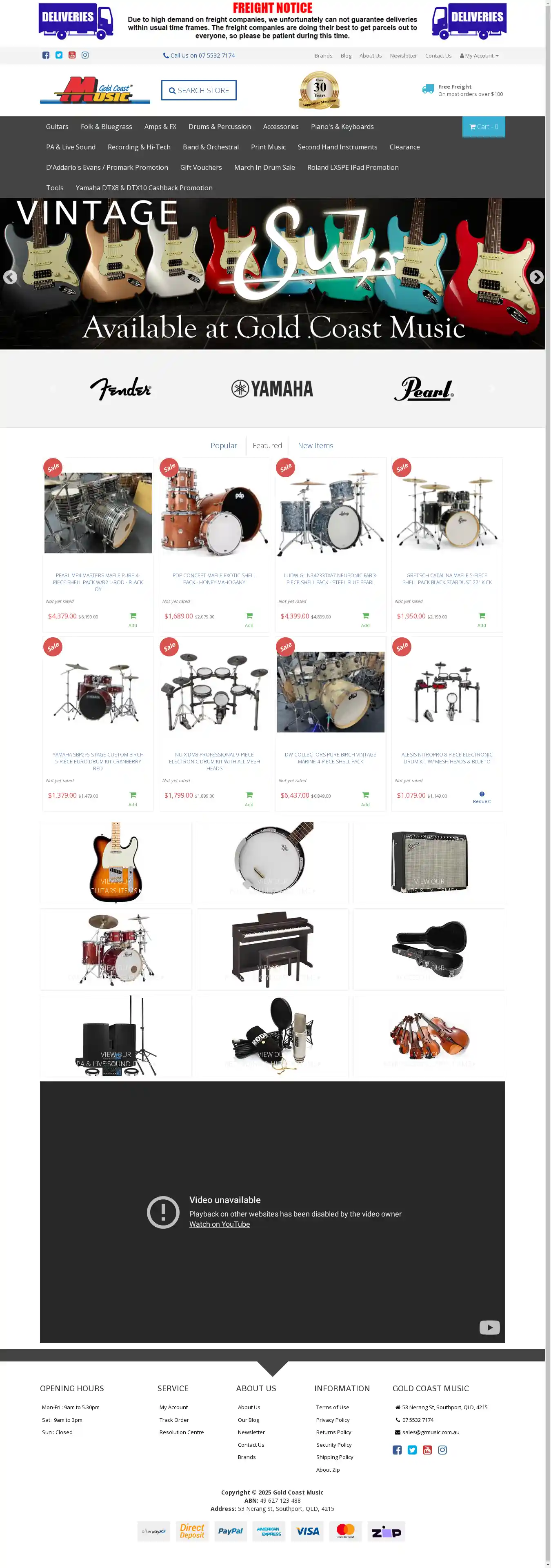Screen dimensions: 551x1568
Task: Click the footer Instagram icon
Action: point(442,1450)
